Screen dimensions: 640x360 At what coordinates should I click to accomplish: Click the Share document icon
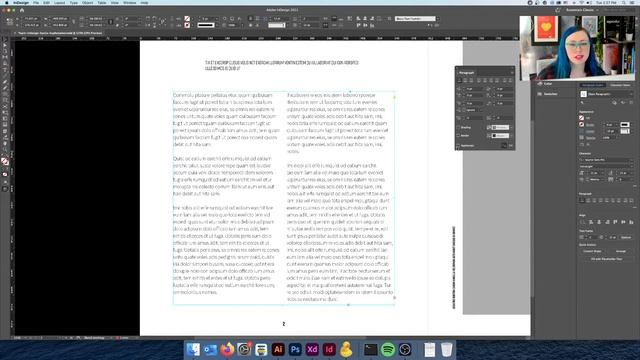[558, 10]
